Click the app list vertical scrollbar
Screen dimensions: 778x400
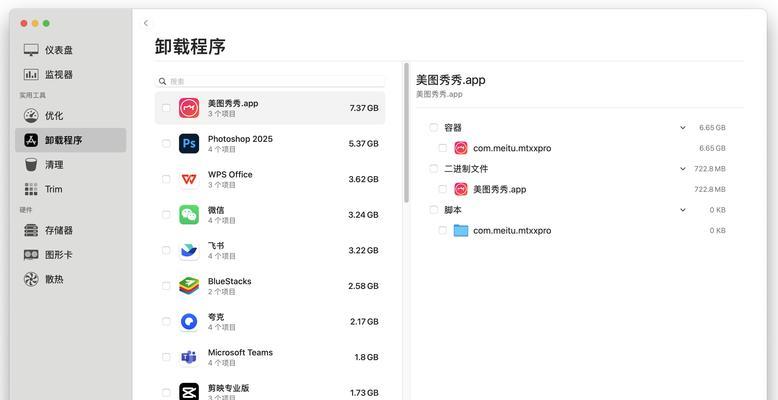coord(406,133)
